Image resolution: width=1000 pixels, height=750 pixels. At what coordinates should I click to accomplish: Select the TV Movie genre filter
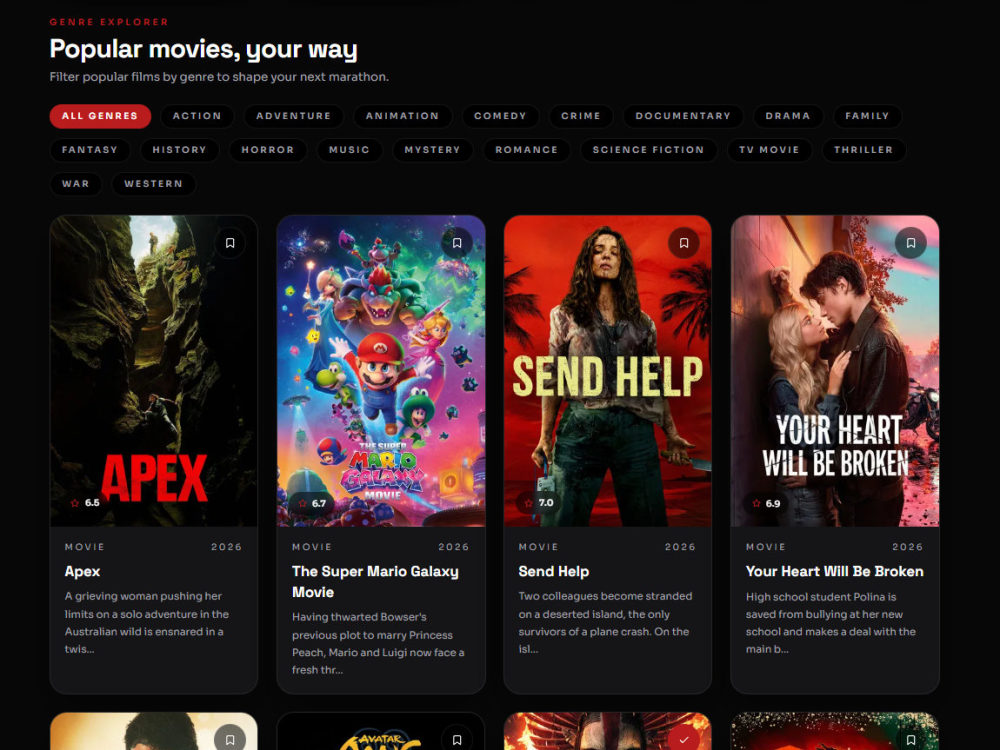coord(769,150)
